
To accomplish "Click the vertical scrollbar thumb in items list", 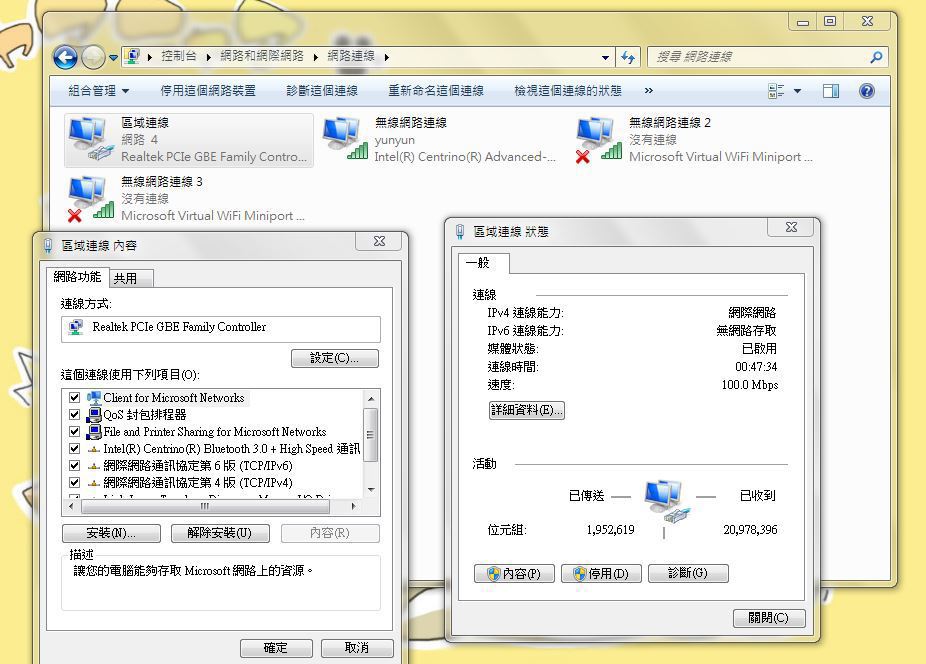I will (371, 434).
